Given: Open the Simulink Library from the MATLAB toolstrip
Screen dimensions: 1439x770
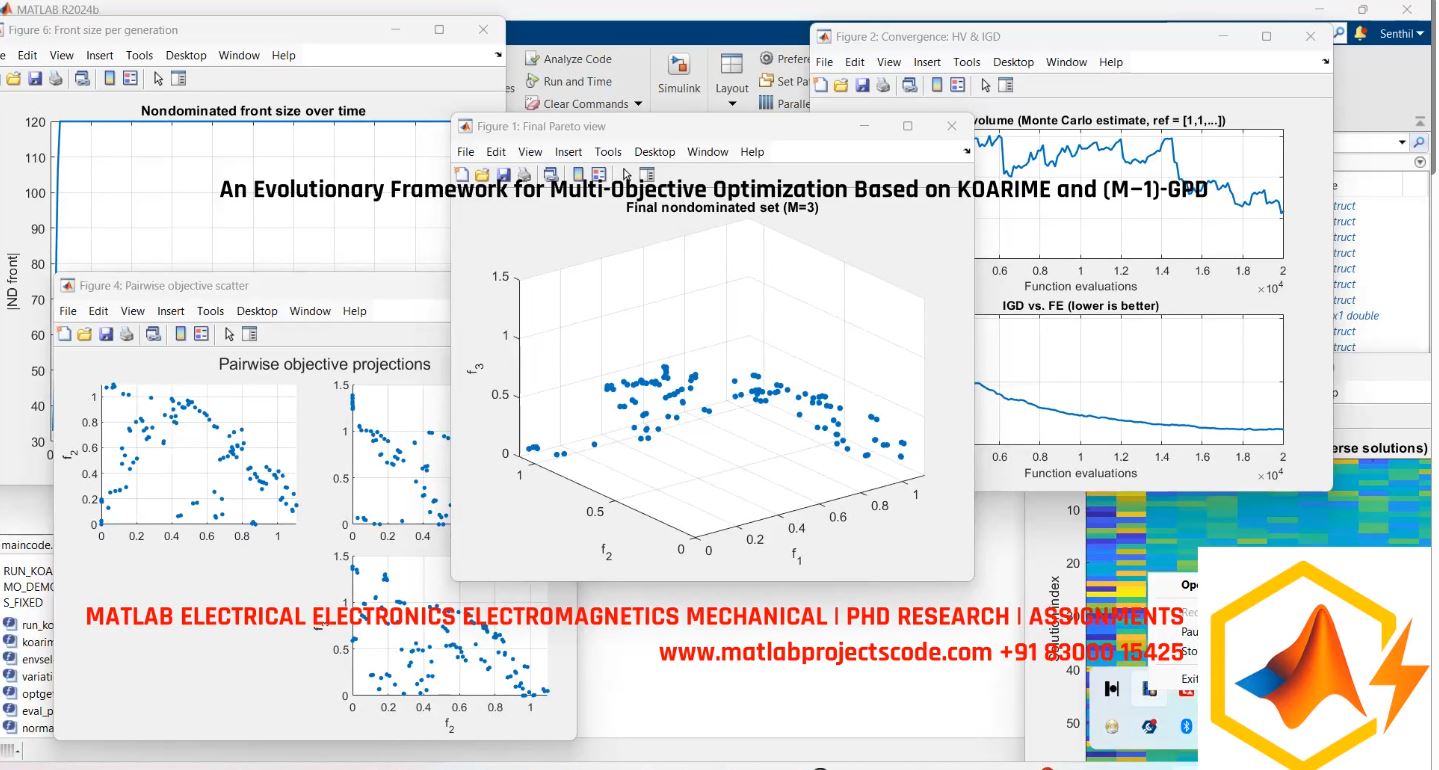Looking at the screenshot, I should pyautogui.click(x=679, y=73).
